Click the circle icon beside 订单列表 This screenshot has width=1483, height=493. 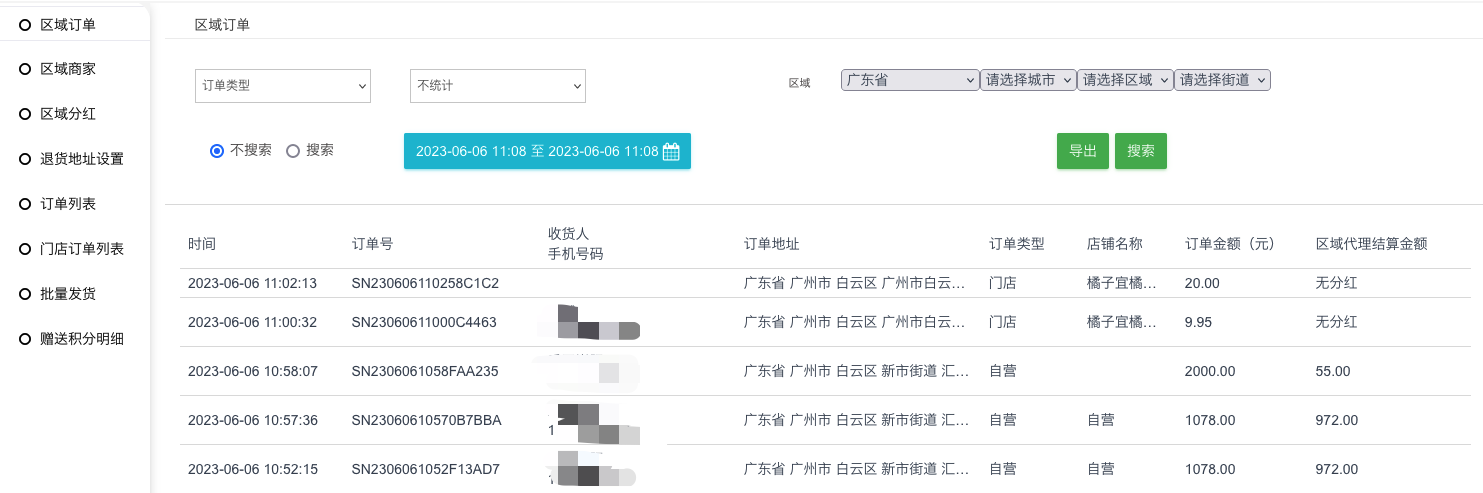pyautogui.click(x=25, y=204)
